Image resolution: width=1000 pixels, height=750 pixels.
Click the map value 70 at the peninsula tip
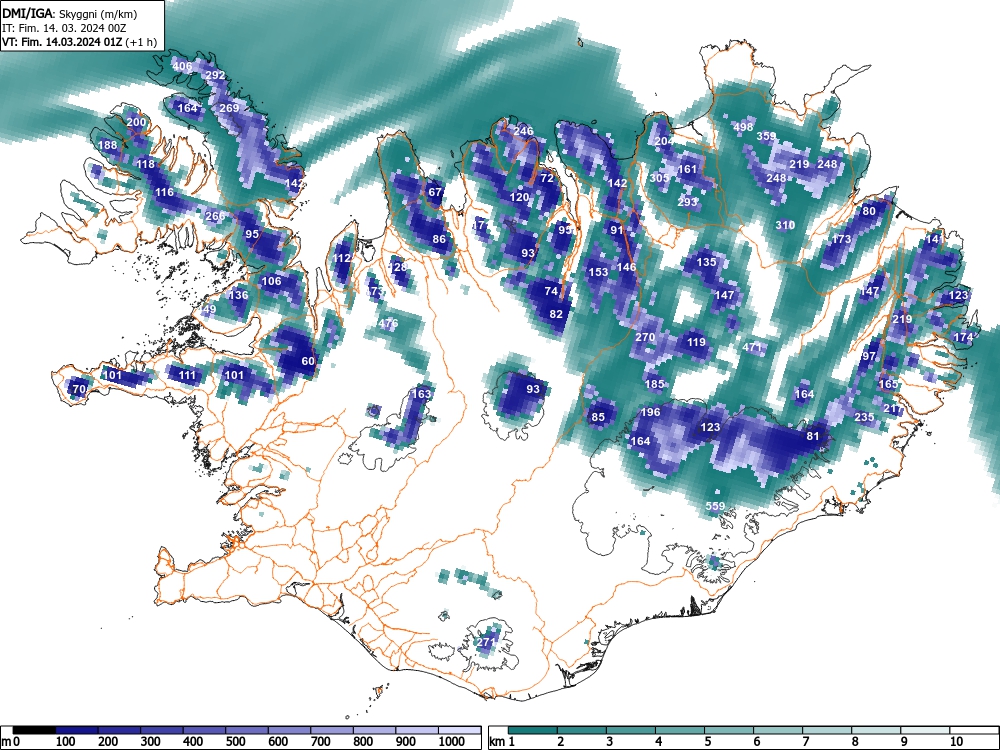click(79, 389)
